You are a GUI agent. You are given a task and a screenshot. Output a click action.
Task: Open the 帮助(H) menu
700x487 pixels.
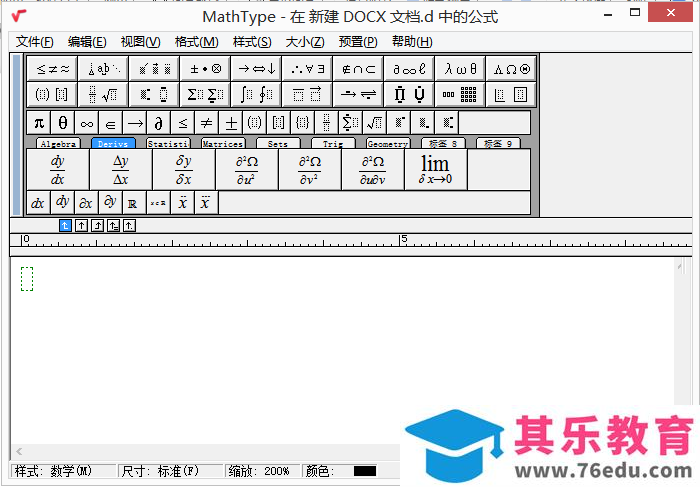pyautogui.click(x=412, y=42)
